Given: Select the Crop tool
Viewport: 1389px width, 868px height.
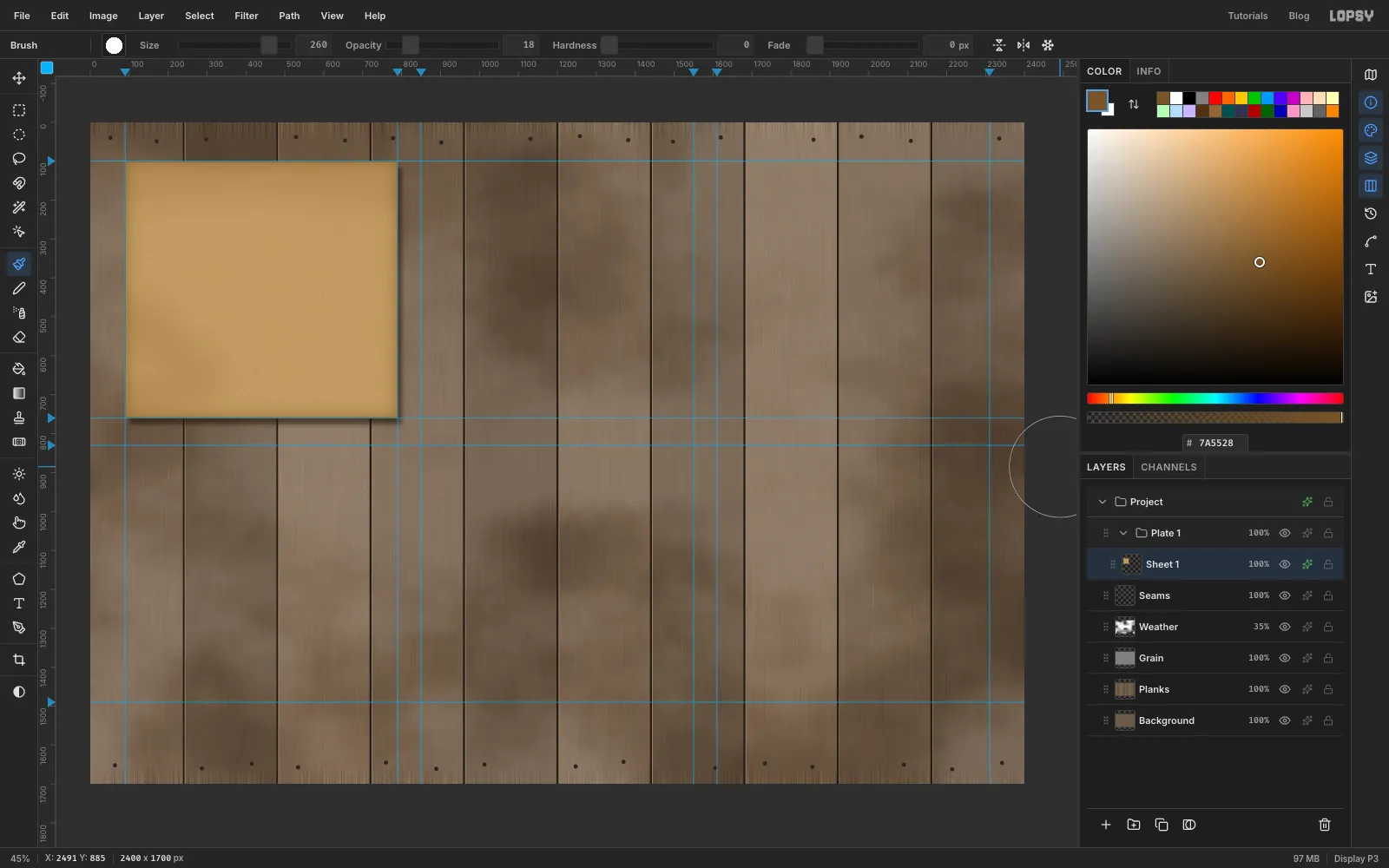Looking at the screenshot, I should tap(19, 660).
